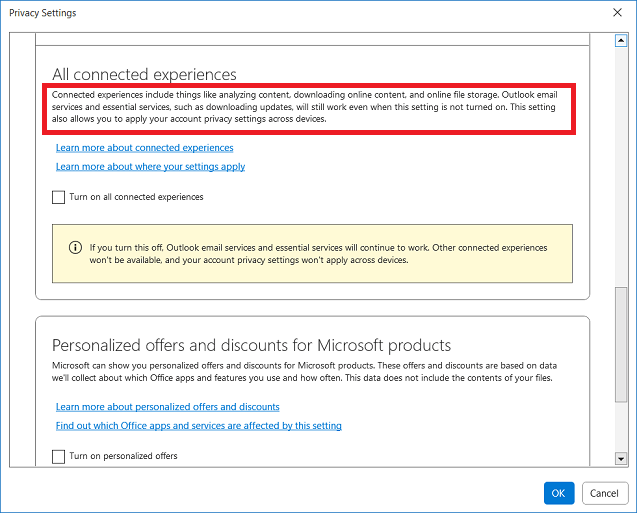Open Learn more about where your settings apply
This screenshot has height=513, width=637.
(x=150, y=167)
